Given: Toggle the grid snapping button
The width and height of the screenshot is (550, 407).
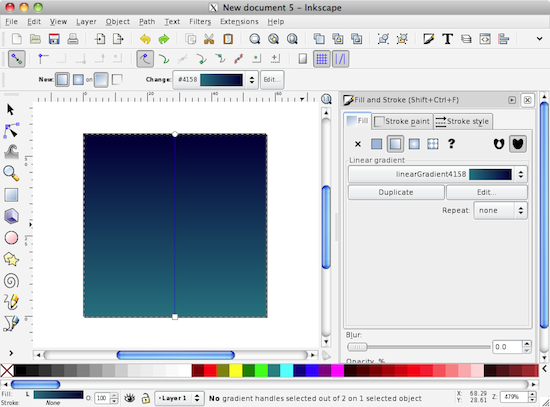Looking at the screenshot, I should [321, 59].
